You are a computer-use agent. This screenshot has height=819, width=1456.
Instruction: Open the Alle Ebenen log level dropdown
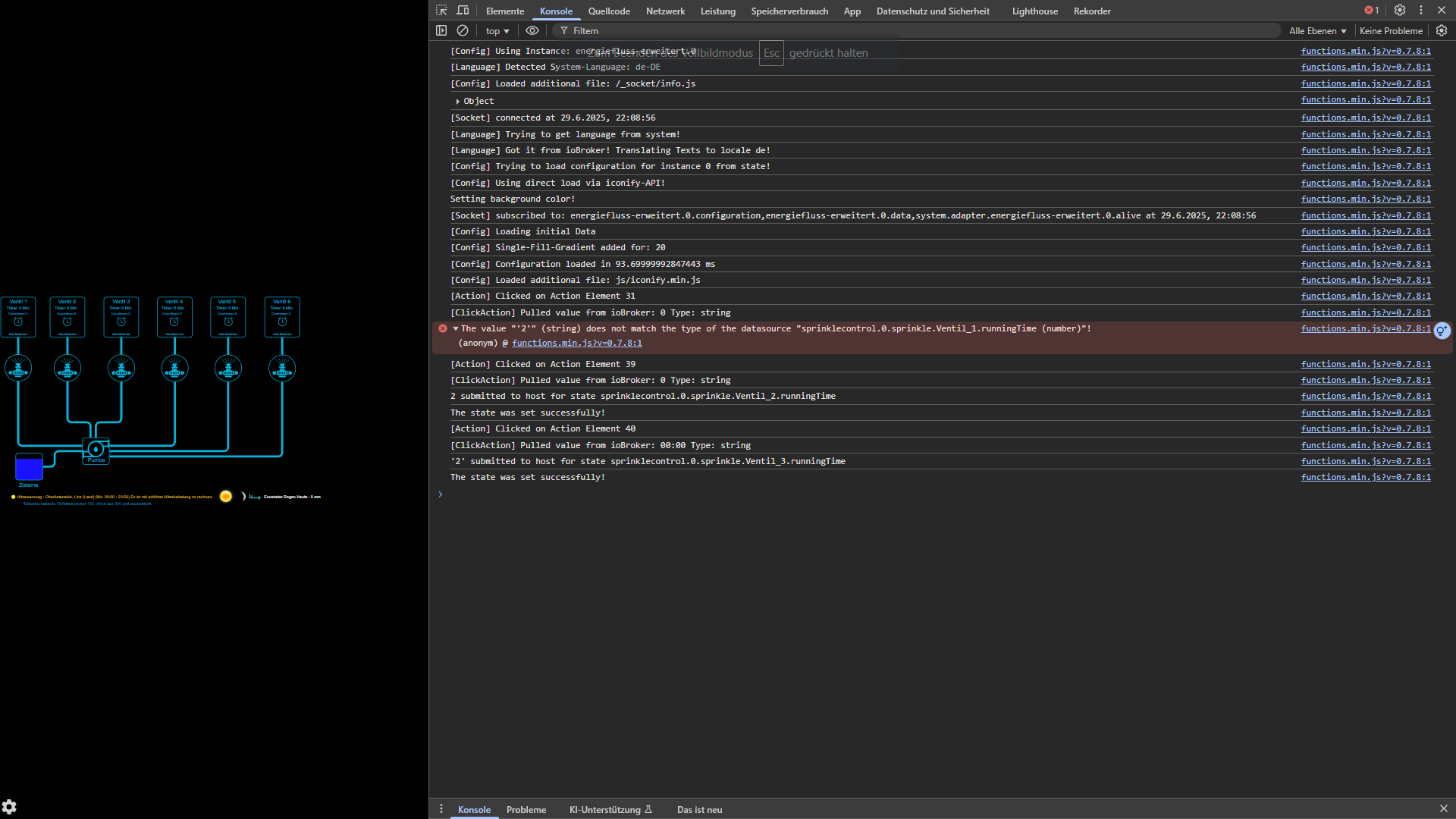coord(1317,31)
